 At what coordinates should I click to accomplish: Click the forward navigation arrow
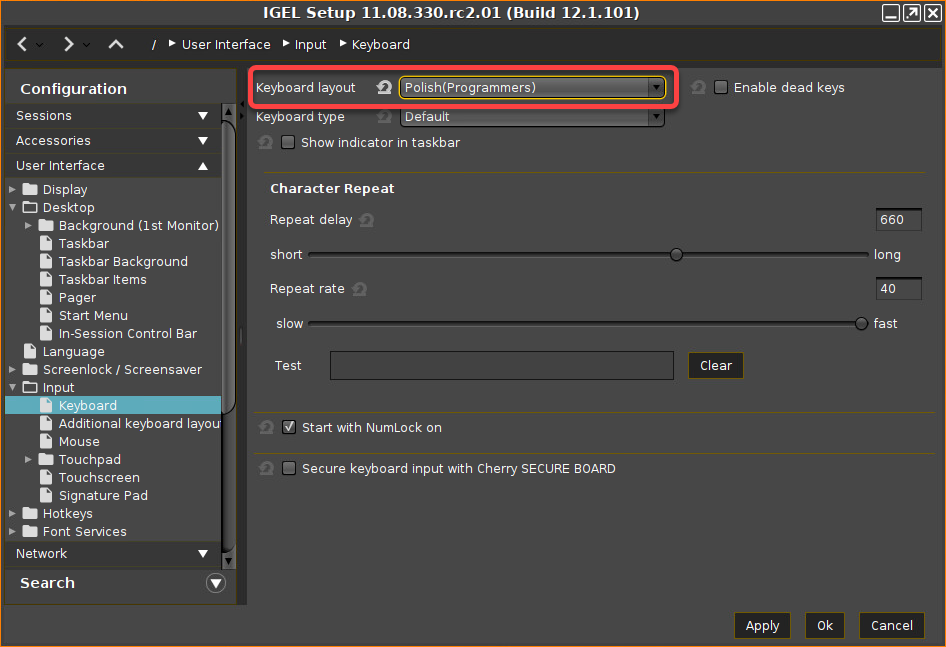[68, 44]
